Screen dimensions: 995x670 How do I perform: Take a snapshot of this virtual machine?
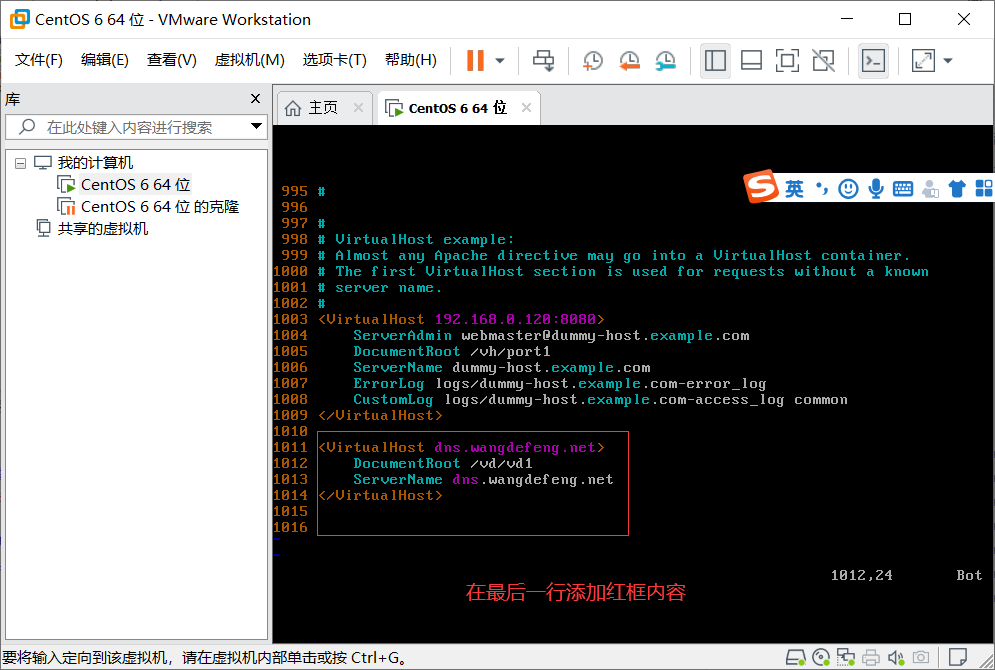593,61
